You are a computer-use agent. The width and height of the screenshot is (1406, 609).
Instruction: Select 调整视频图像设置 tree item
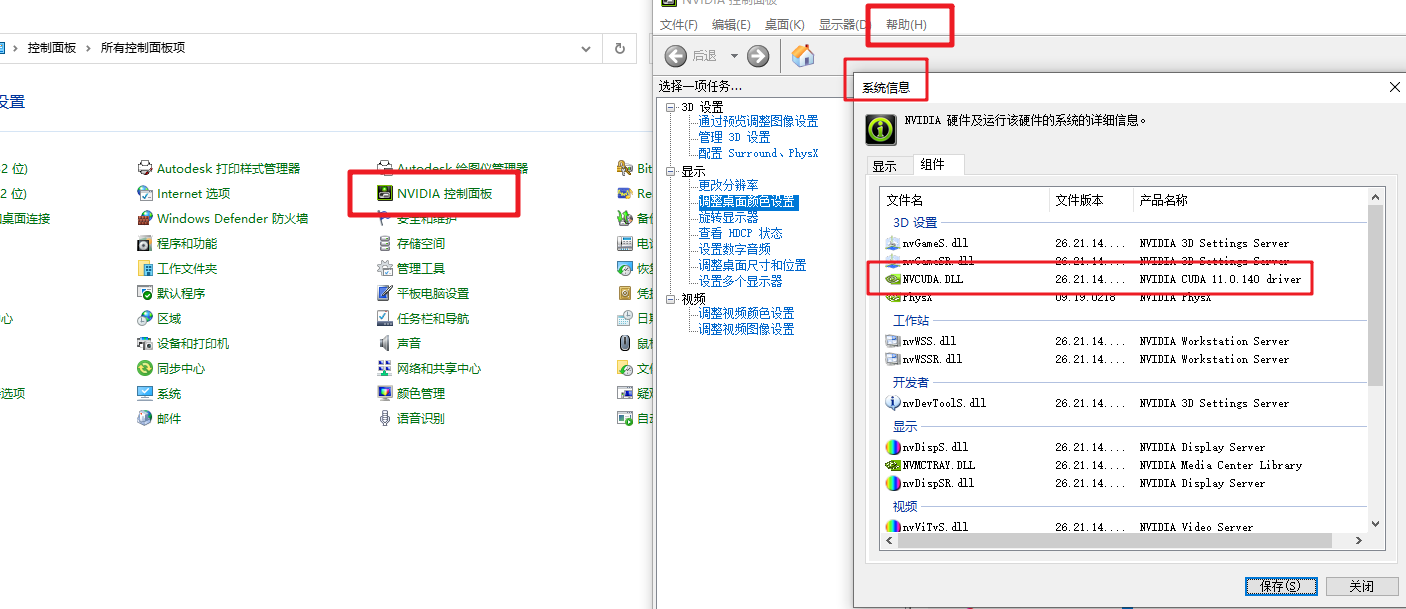pyautogui.click(x=746, y=329)
